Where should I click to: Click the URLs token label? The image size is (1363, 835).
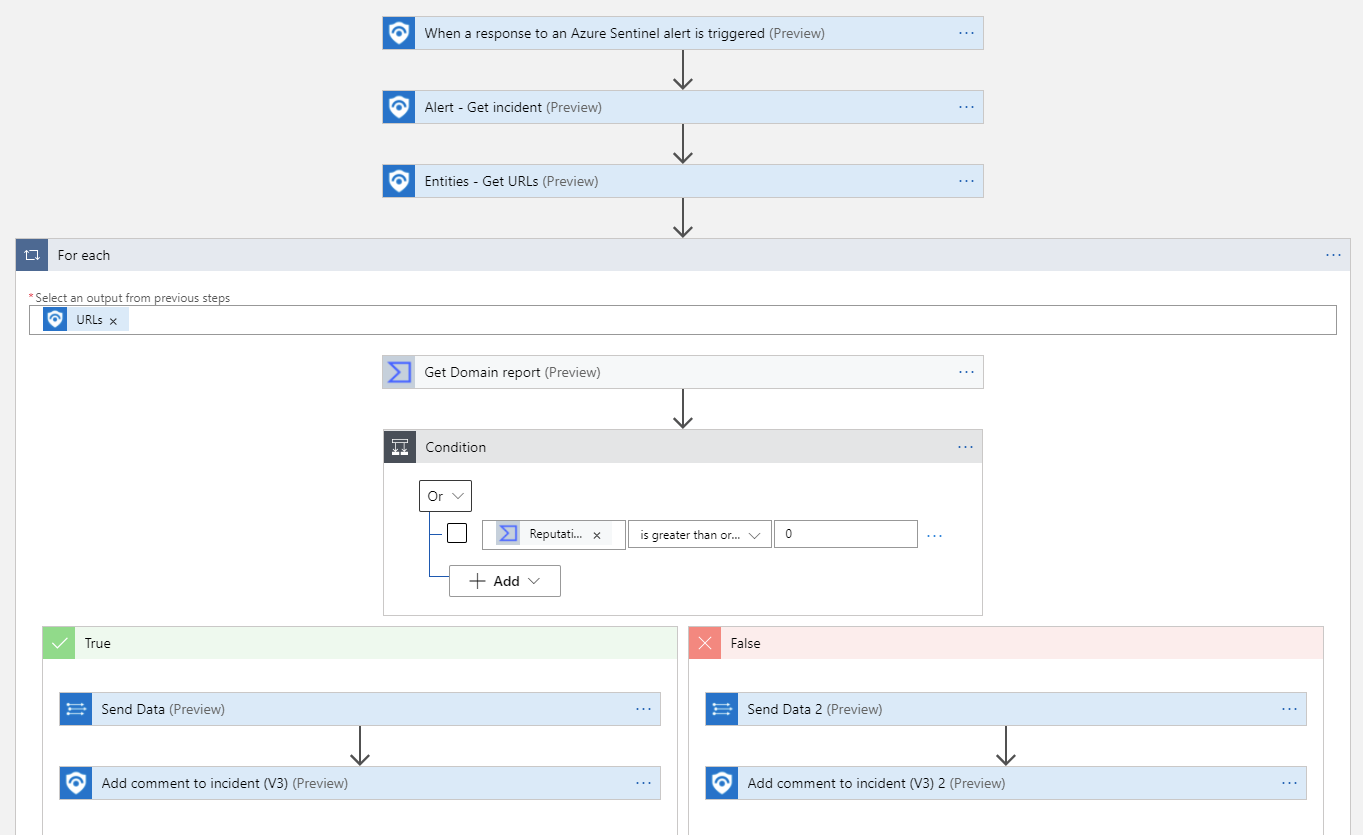pyautogui.click(x=89, y=320)
